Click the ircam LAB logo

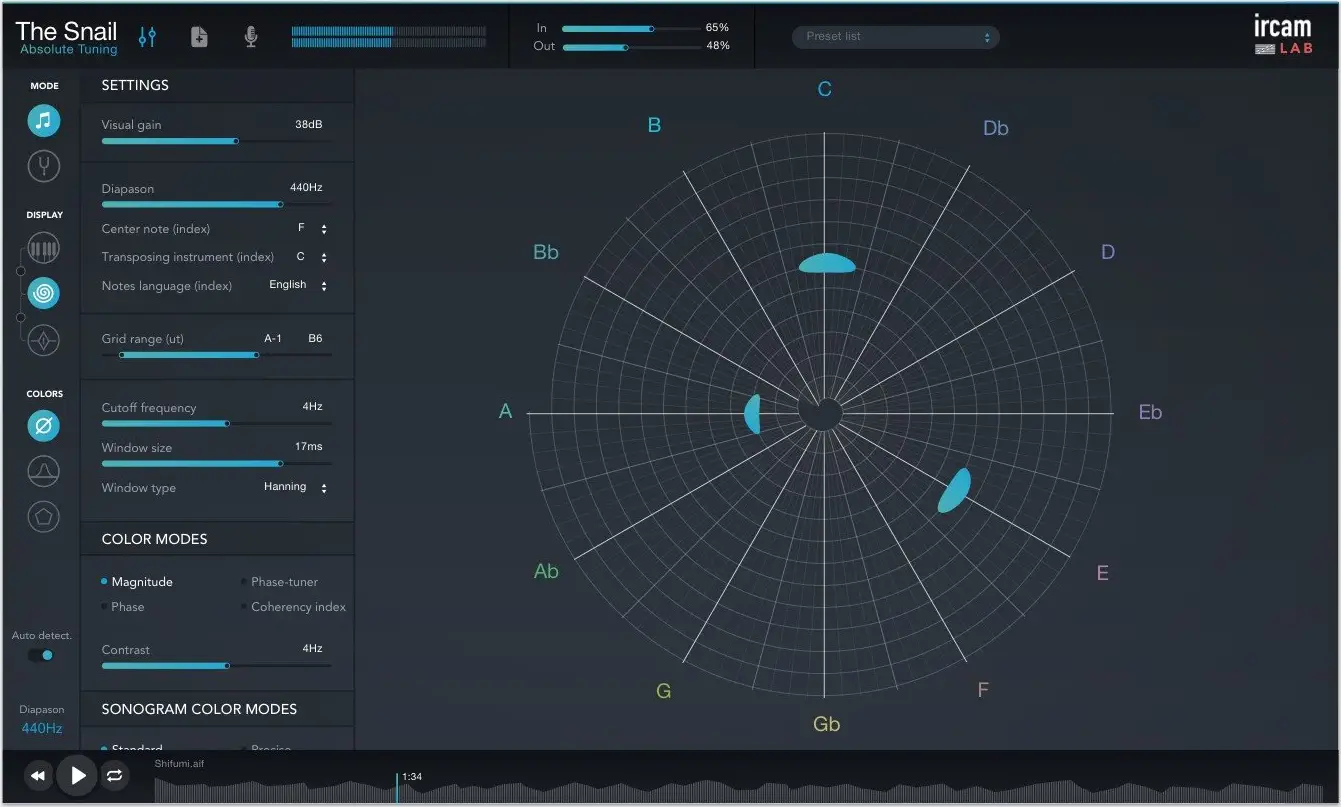(1283, 35)
